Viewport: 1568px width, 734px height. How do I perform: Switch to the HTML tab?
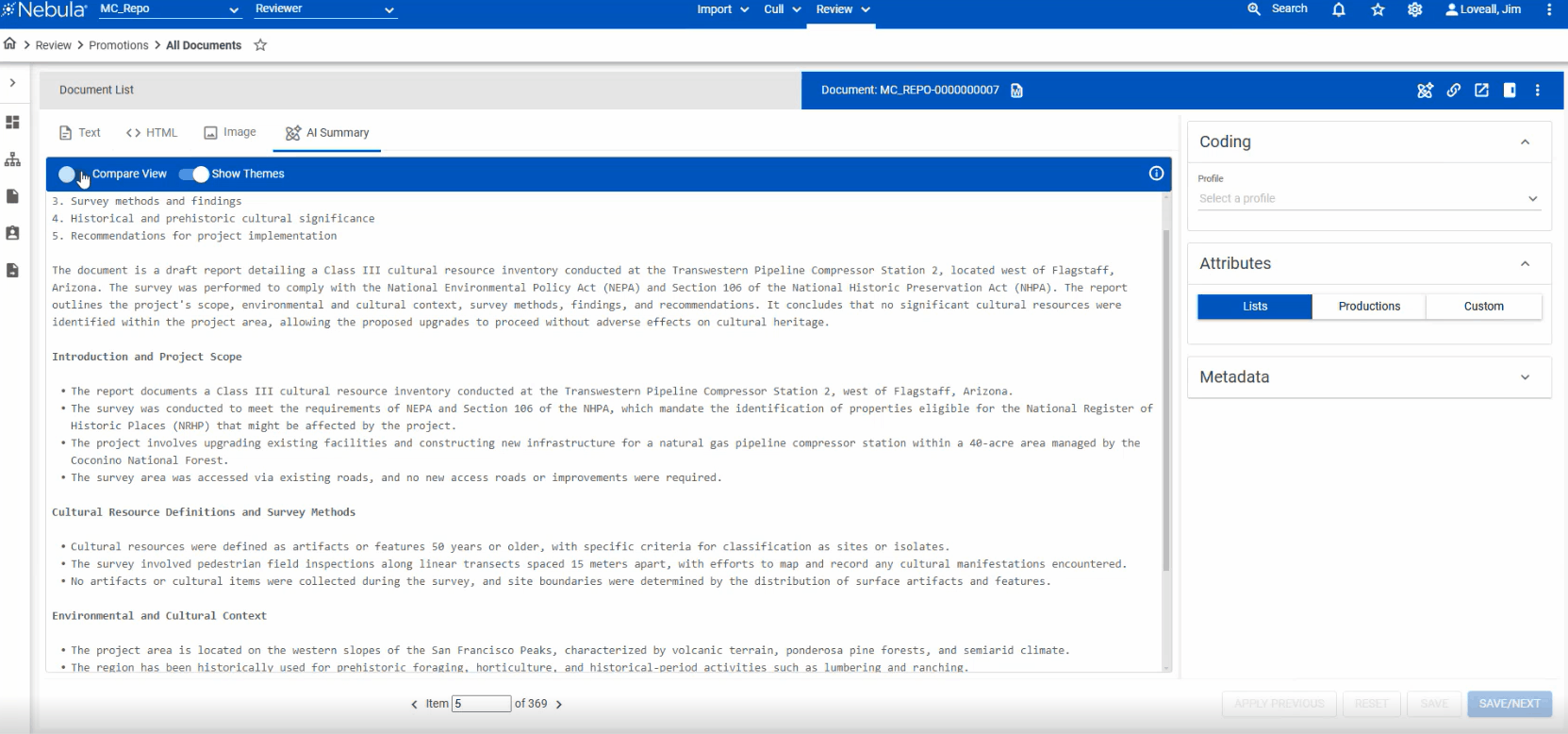152,133
